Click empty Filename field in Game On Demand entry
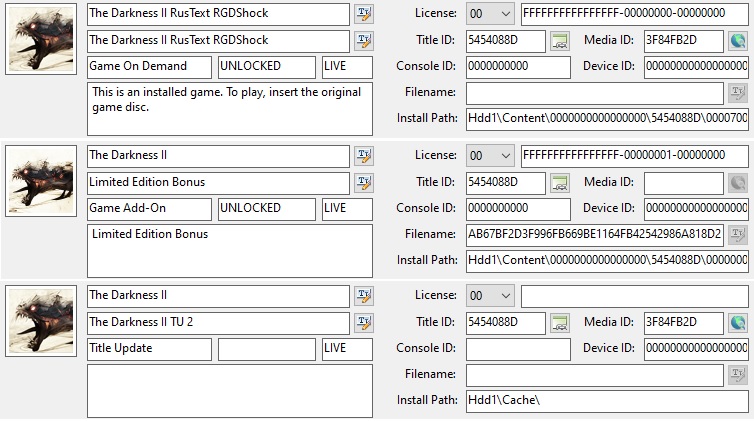Screen dimensions: 754x421 tap(595, 93)
